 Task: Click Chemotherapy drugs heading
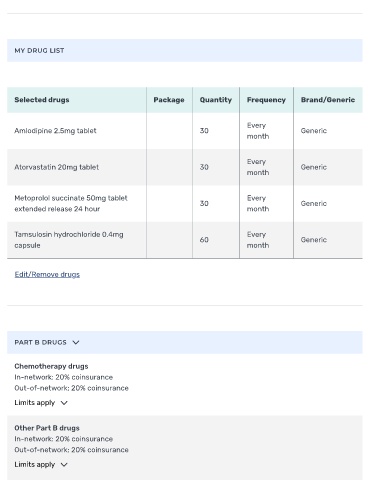coord(51,366)
